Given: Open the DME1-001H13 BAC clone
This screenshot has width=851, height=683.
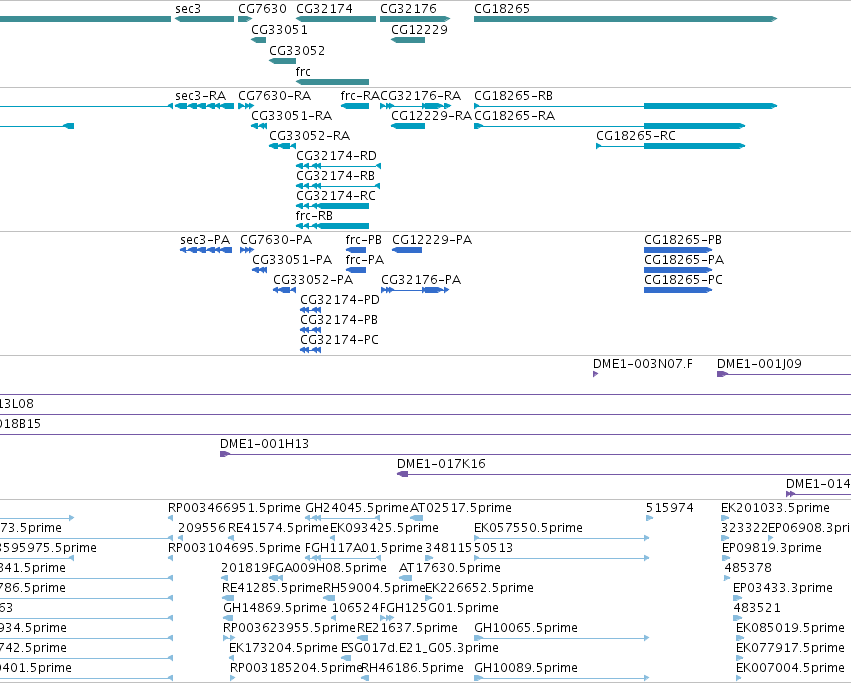Looking at the screenshot, I should 535,454.
